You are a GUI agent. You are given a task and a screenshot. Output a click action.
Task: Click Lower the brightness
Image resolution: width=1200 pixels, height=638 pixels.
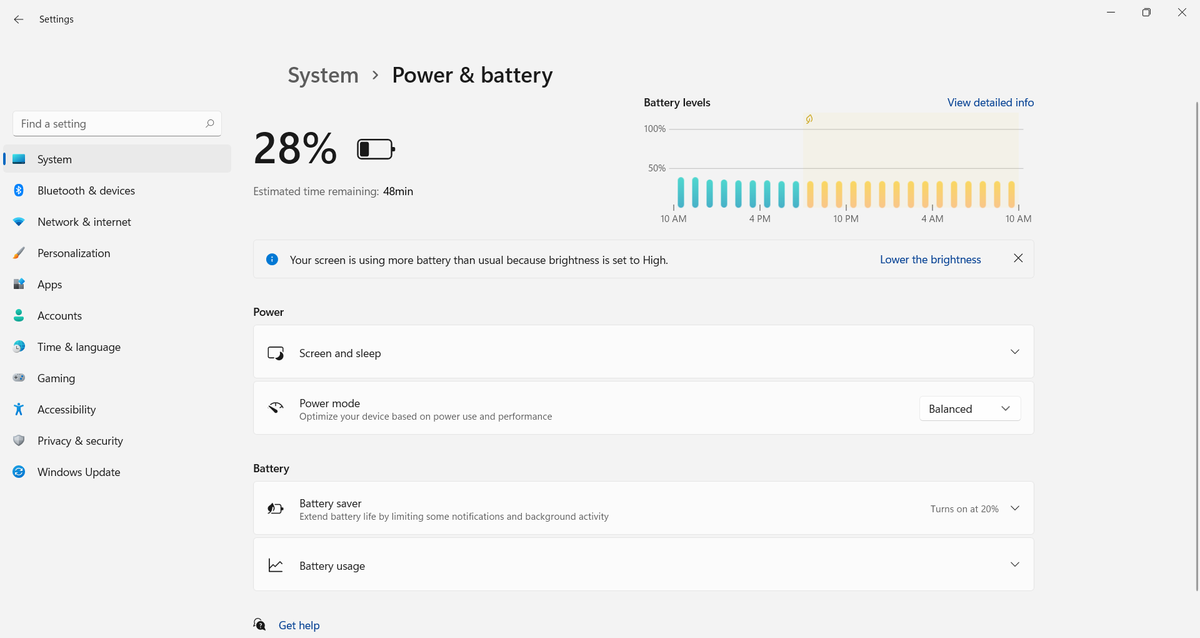(930, 259)
